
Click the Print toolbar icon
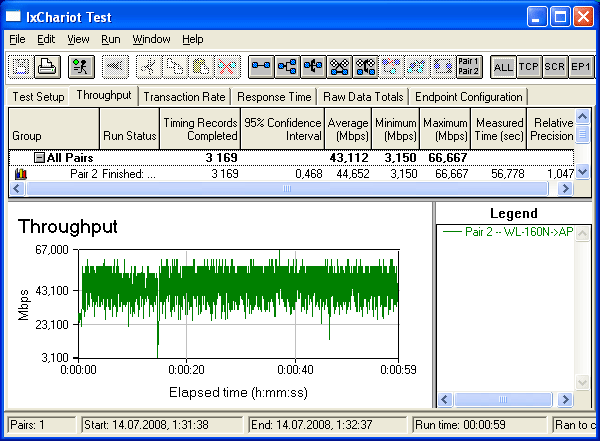(47, 67)
